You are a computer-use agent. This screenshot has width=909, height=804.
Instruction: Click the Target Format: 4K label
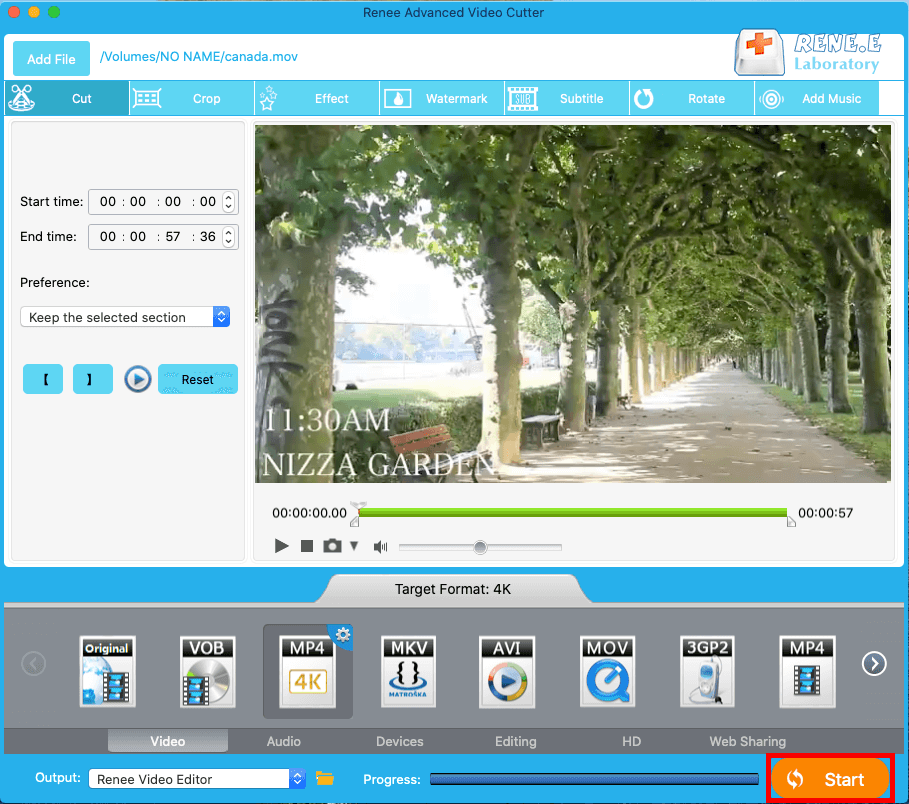tap(453, 590)
